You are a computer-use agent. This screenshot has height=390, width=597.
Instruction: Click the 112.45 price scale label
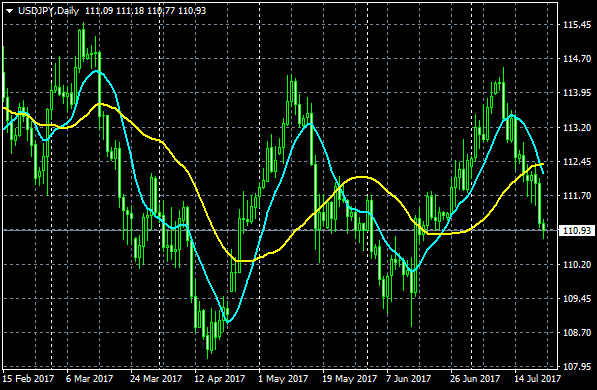577,161
